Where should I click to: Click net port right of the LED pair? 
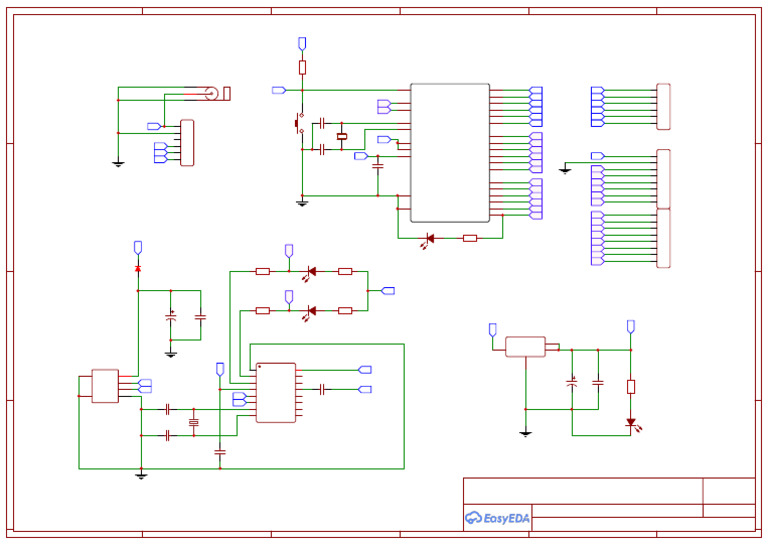pos(388,291)
